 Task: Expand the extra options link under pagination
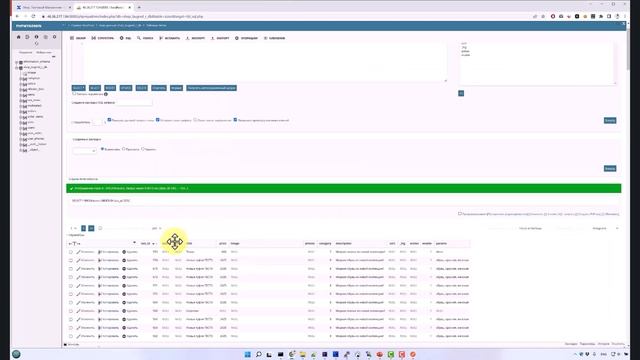(76, 235)
